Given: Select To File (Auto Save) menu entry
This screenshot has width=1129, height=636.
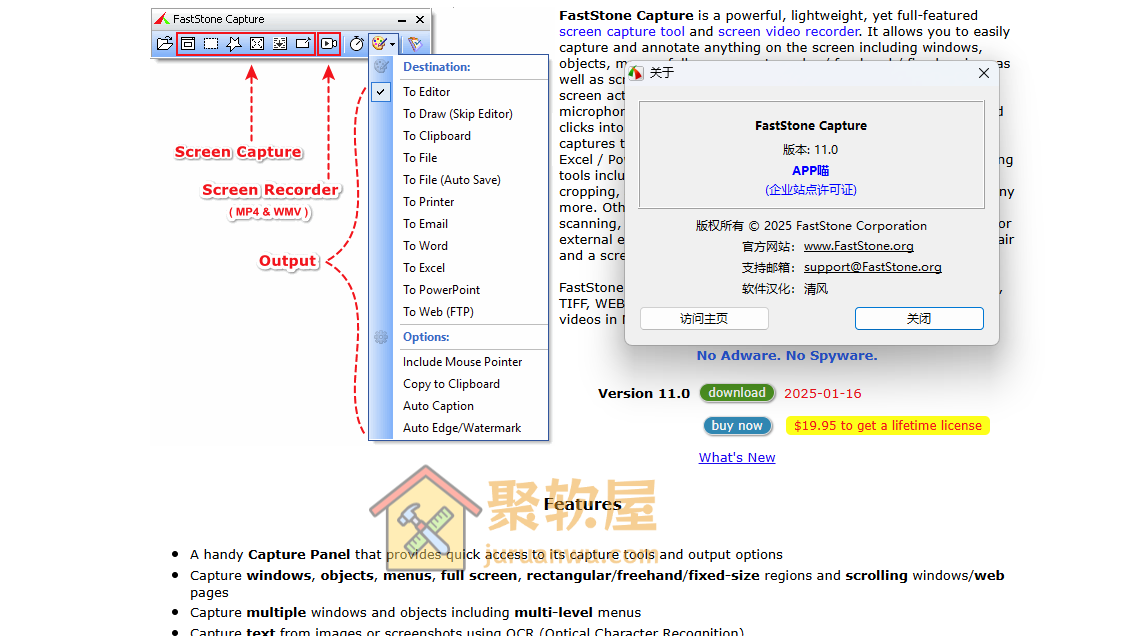Looking at the screenshot, I should click(451, 180).
